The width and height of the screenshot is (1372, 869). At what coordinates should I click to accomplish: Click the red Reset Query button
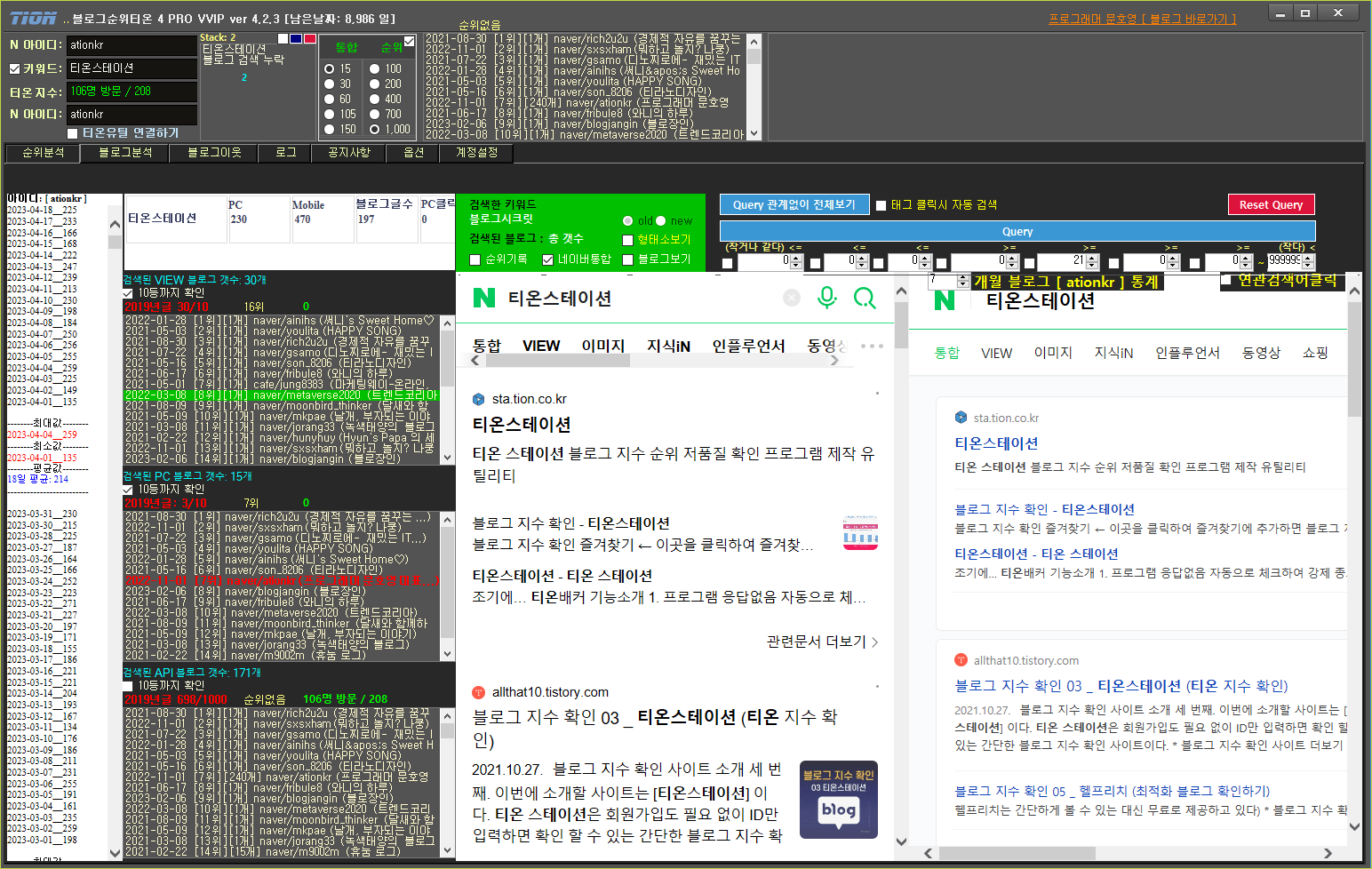coord(1271,204)
